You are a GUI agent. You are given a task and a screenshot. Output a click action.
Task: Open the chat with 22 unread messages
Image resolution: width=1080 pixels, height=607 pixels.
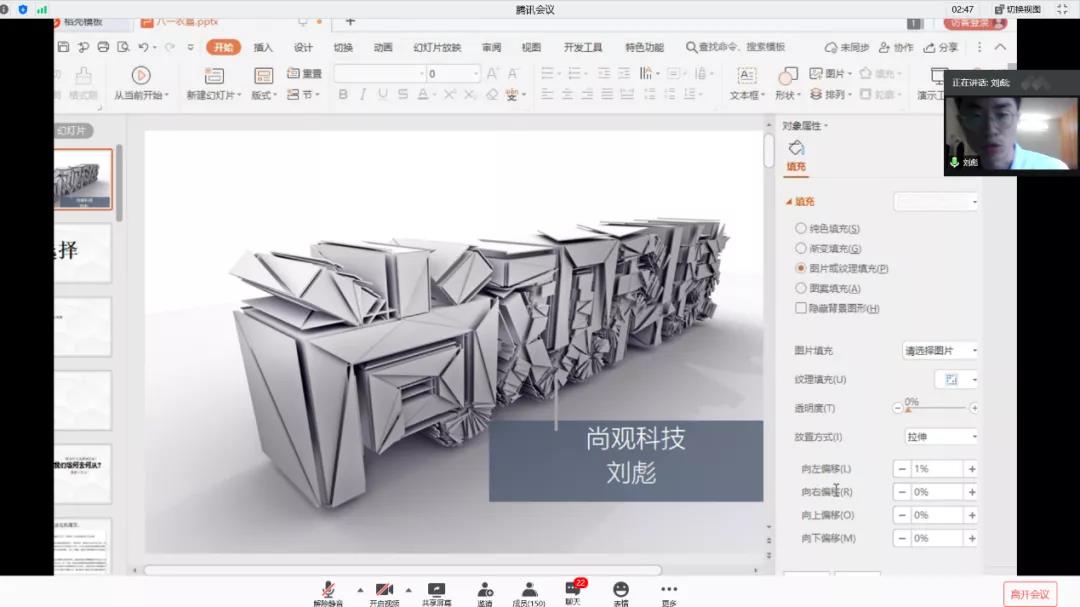(x=573, y=589)
